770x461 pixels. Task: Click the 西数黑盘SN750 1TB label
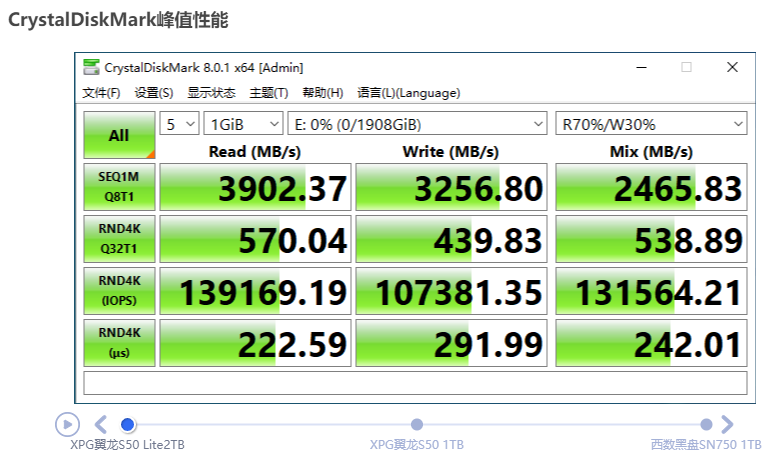[x=706, y=445]
